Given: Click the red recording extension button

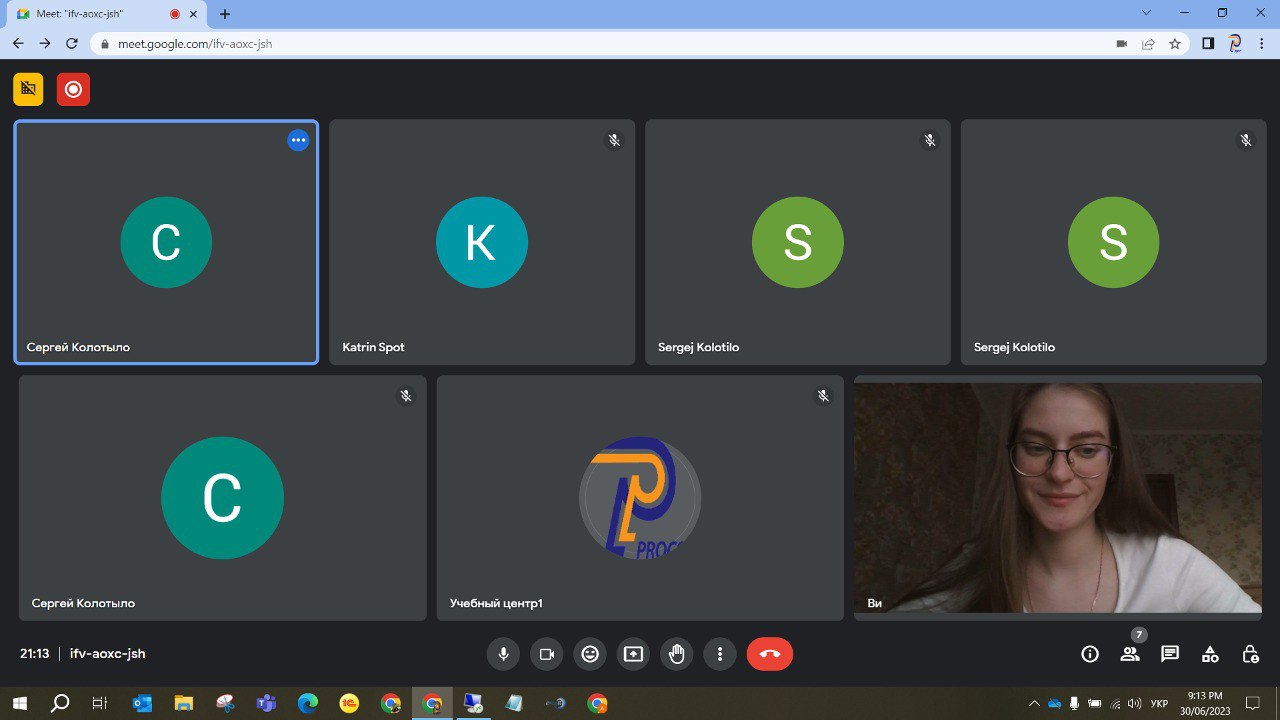Looking at the screenshot, I should [73, 89].
